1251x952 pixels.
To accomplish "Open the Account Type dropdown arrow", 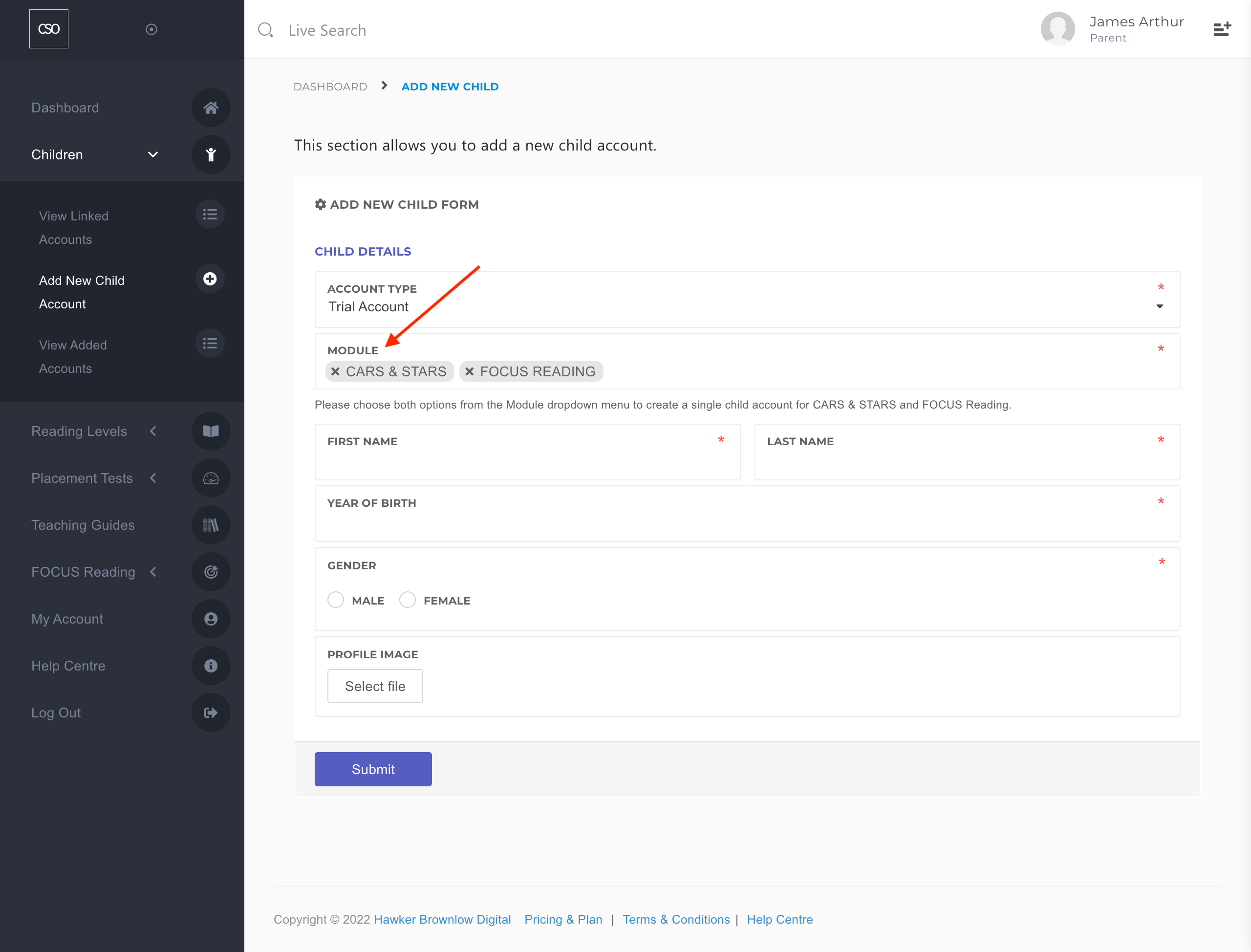I will [x=1160, y=306].
